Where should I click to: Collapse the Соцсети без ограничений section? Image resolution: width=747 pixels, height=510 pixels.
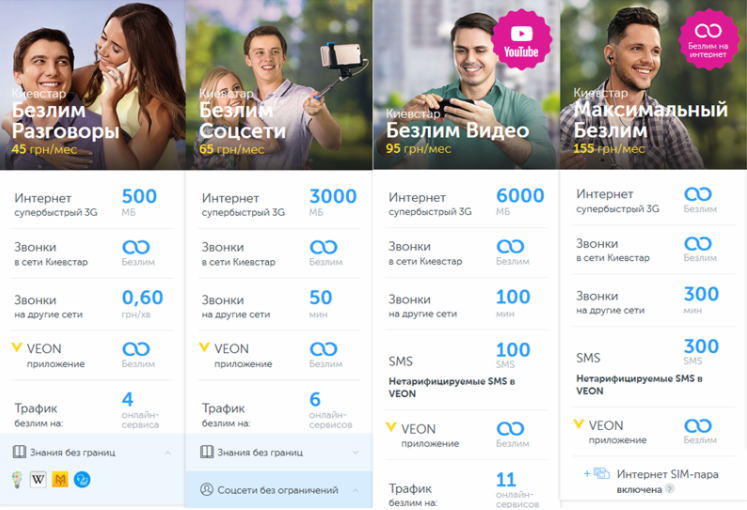point(355,490)
